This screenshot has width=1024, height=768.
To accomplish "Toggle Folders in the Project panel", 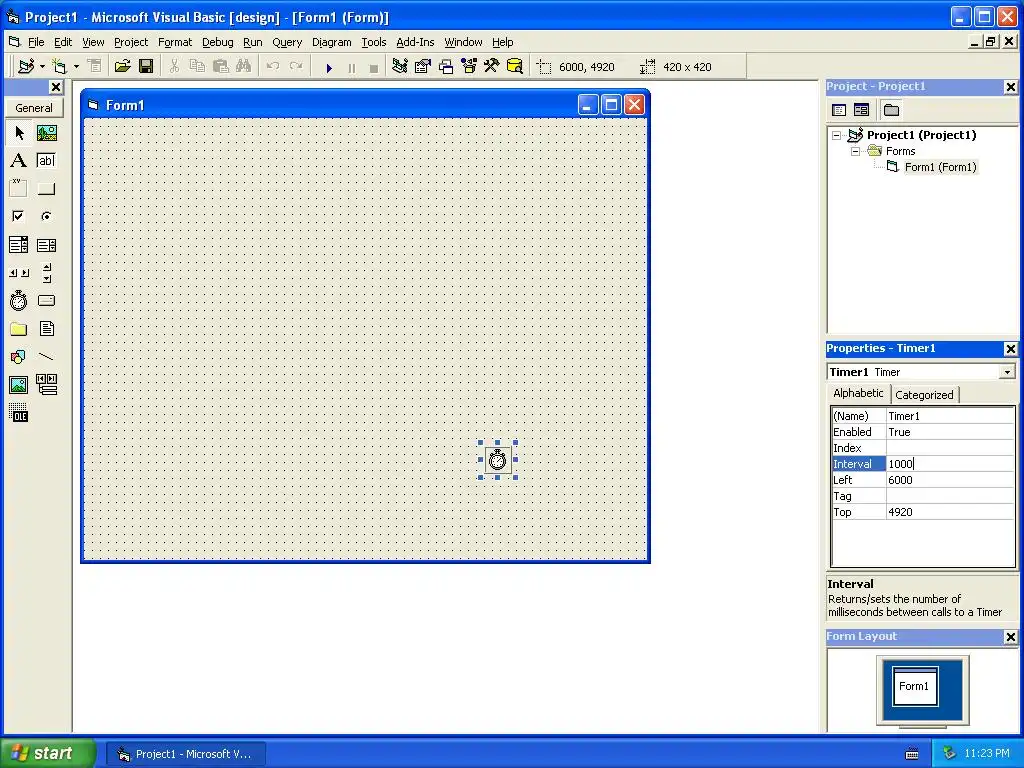I will 891,110.
